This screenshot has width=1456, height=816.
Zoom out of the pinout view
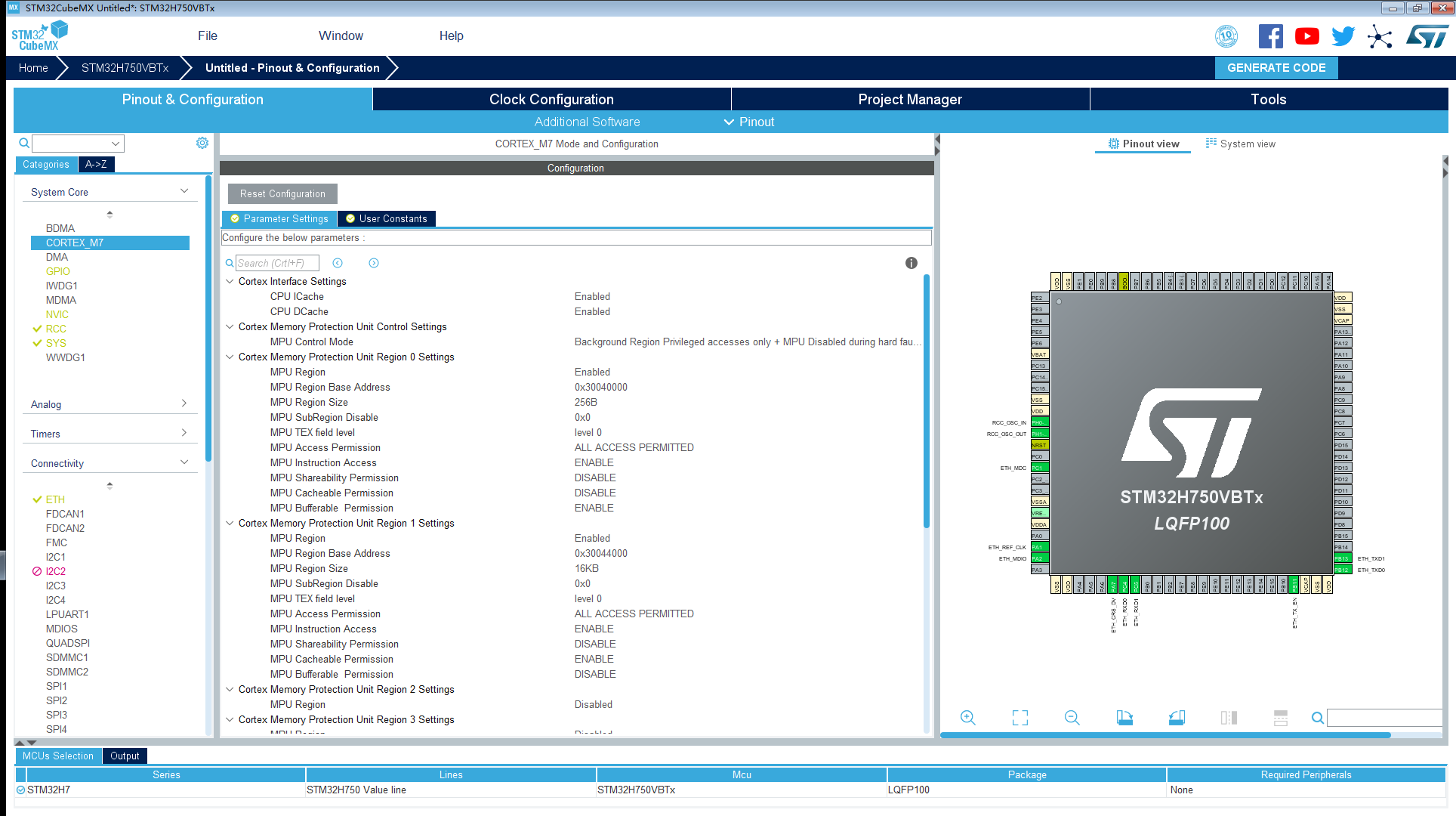click(x=1072, y=718)
